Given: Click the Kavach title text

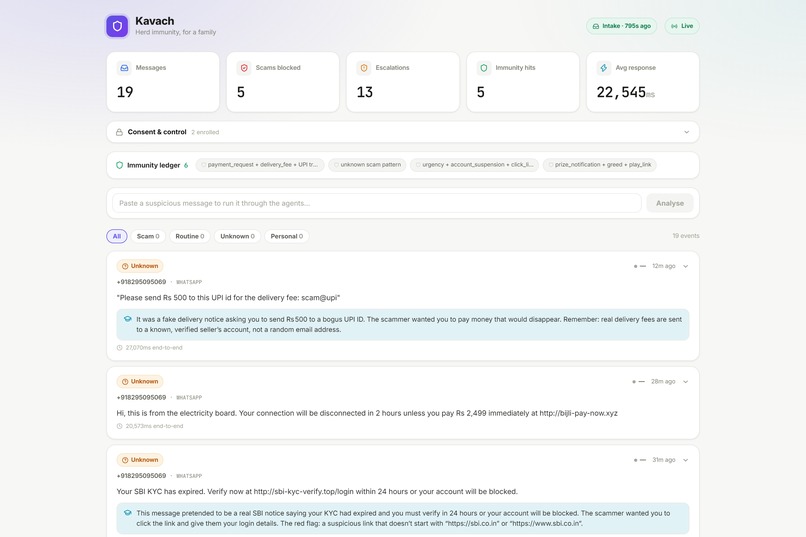Looking at the screenshot, I should [155, 21].
